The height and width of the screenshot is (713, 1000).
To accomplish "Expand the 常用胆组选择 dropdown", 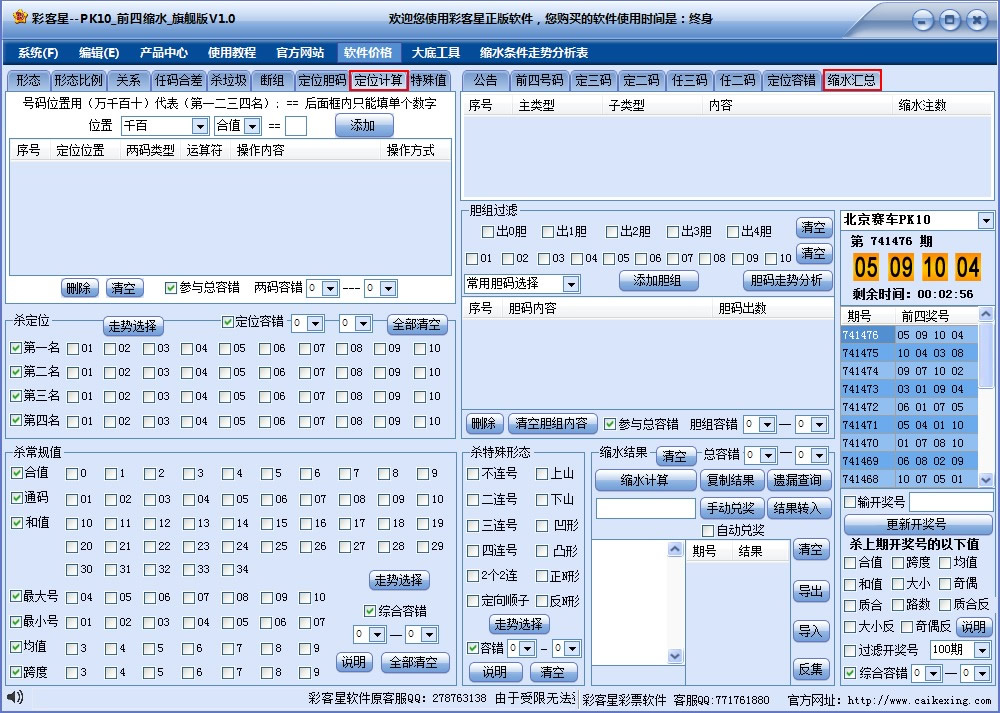I will (571, 282).
